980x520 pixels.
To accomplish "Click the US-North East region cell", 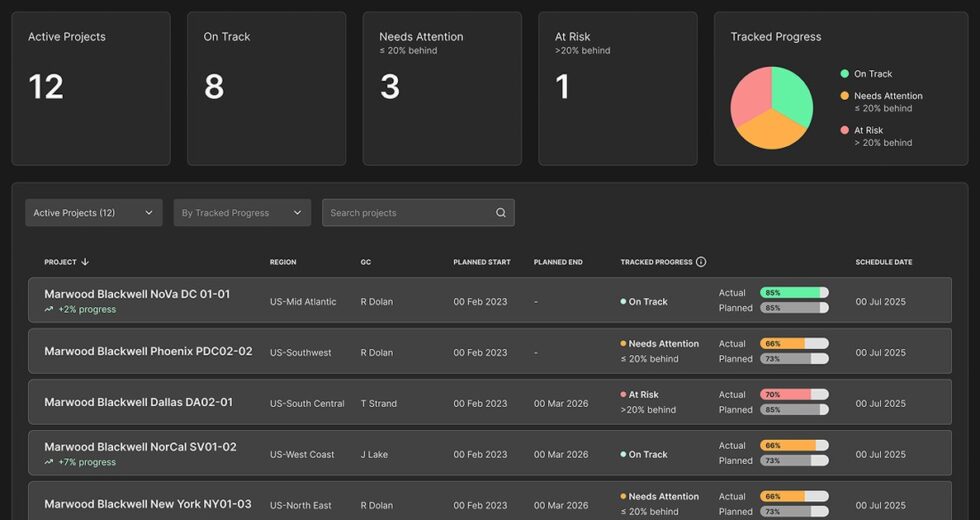I will 301,506.
